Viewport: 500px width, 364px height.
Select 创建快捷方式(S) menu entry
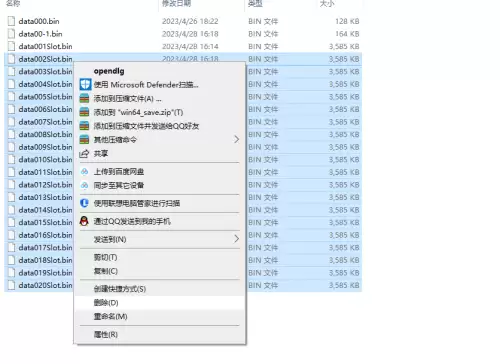[x=160, y=289]
